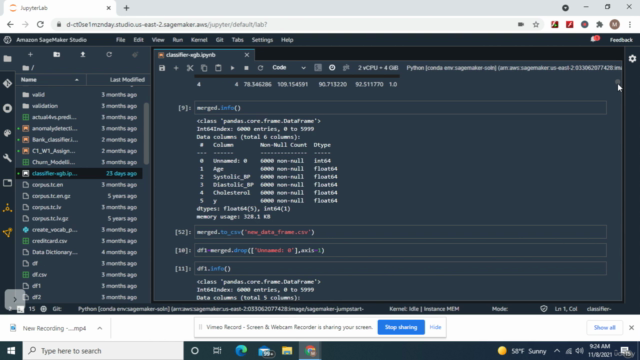Open the View menu
The height and width of the screenshot is (360, 640).
point(158,40)
